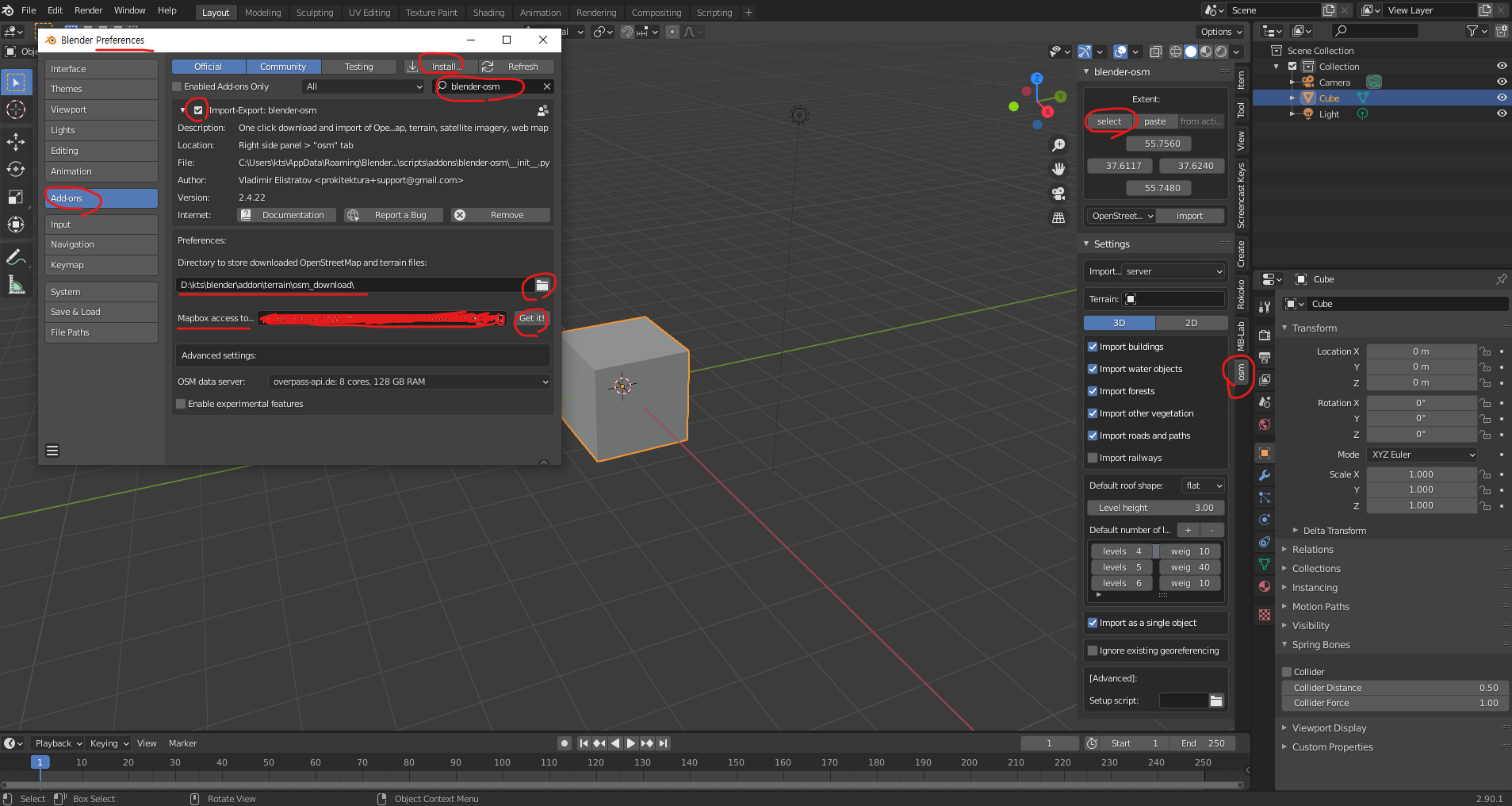Open rotation Mode XYZ Euler dropdown
This screenshot has width=1512, height=806.
(x=1422, y=455)
